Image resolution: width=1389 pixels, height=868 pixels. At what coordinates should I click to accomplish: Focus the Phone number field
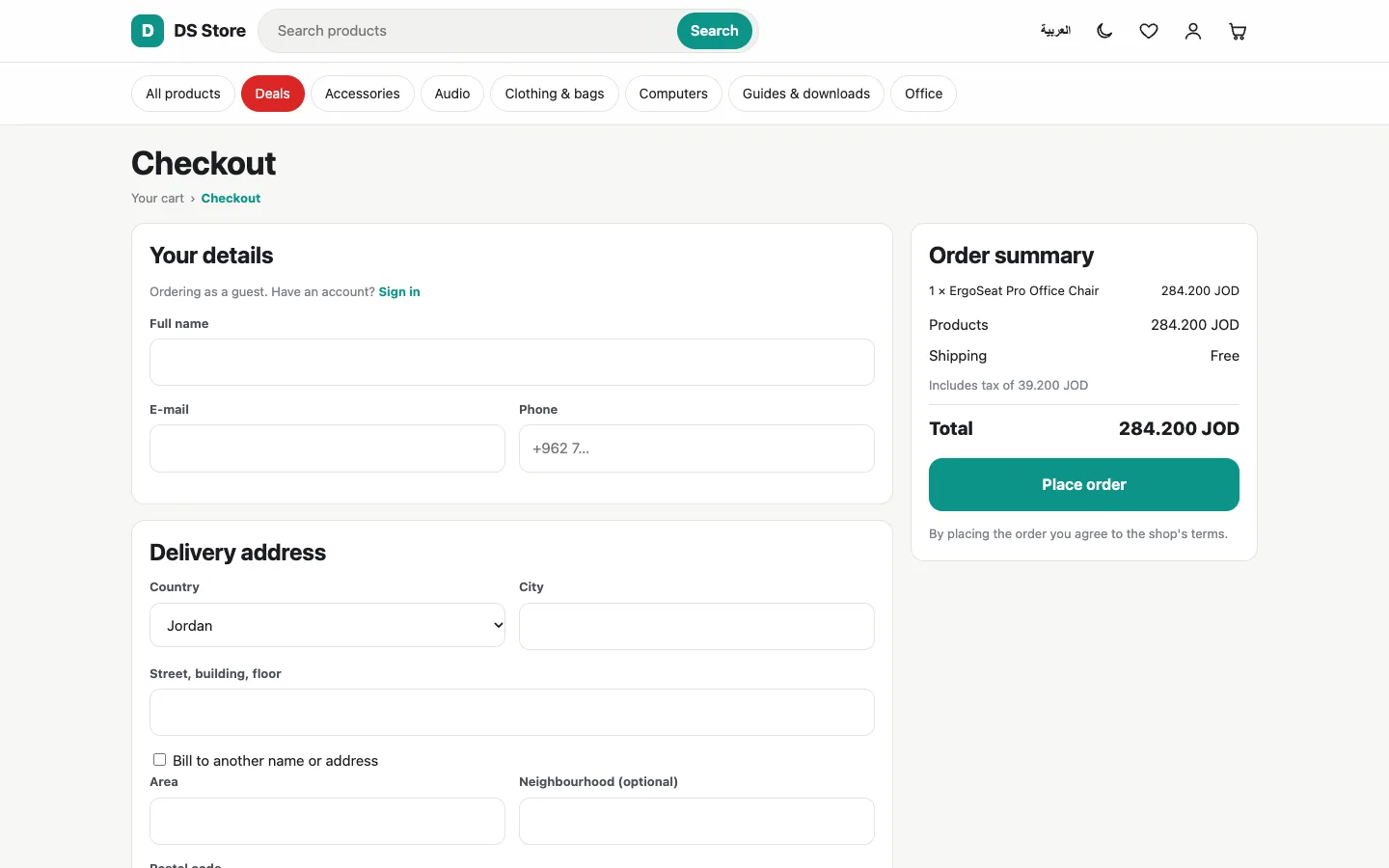[x=696, y=448]
